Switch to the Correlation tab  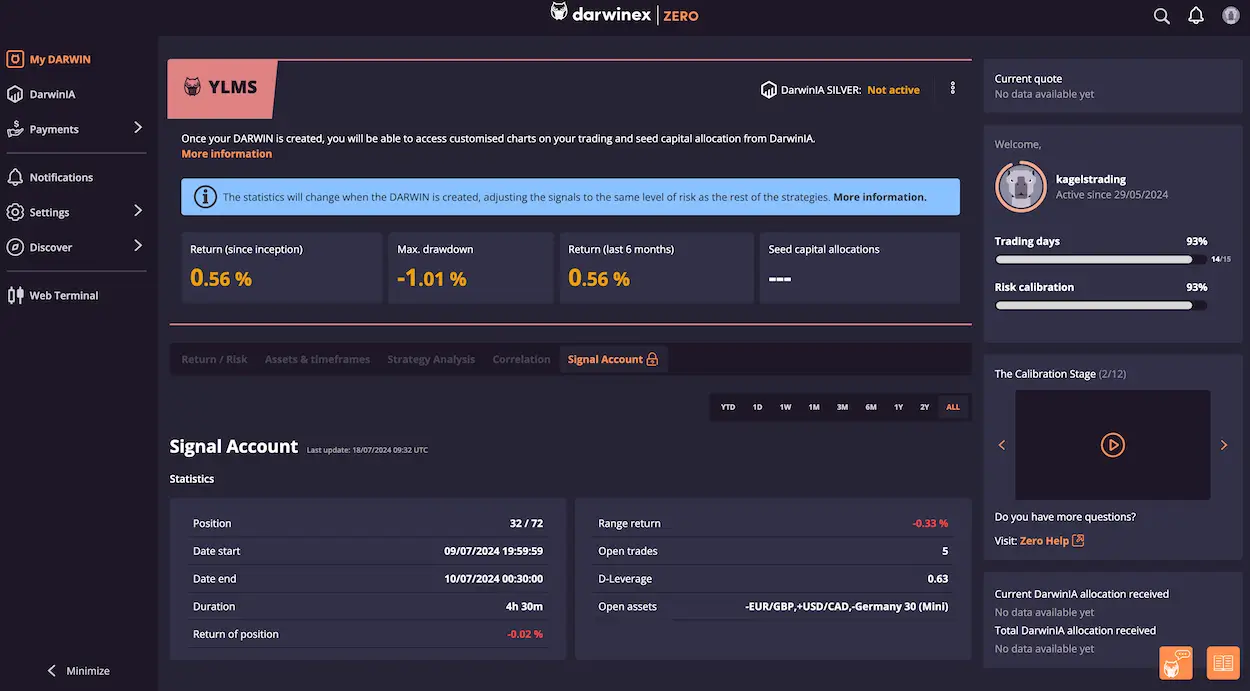click(x=521, y=359)
